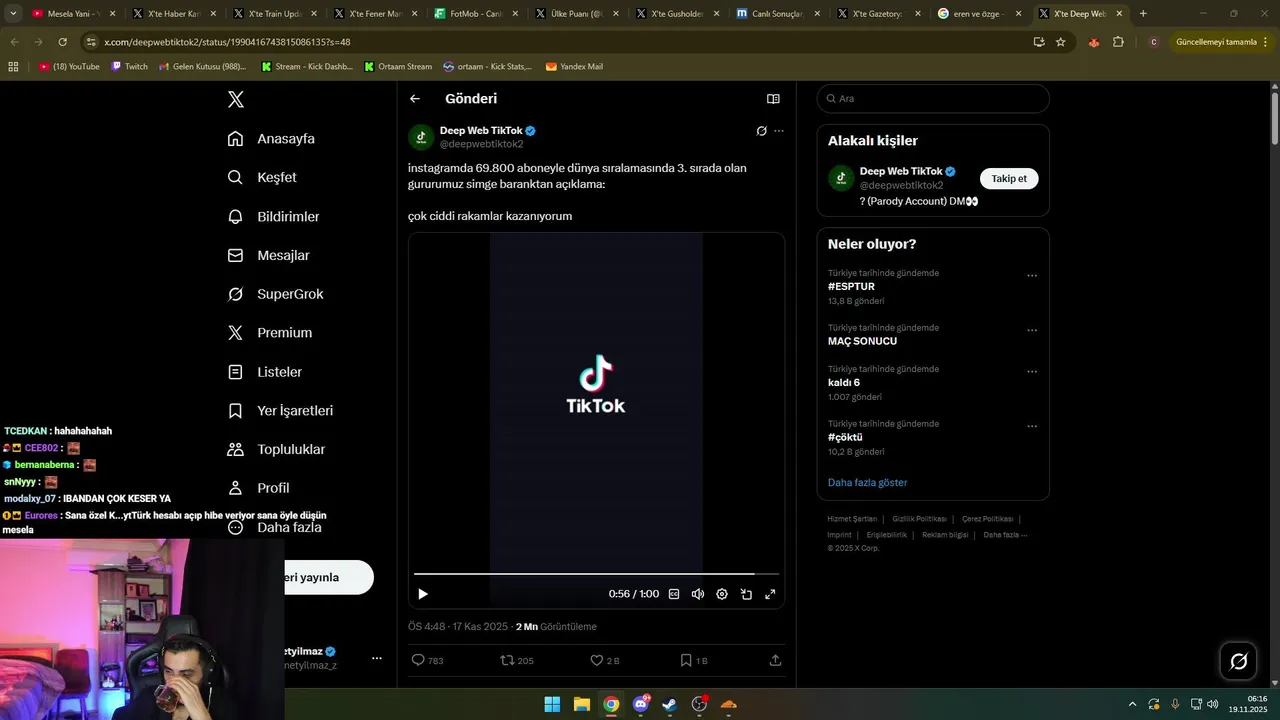Reload the browser page
Image resolution: width=1280 pixels, height=720 pixels.
coord(62,42)
